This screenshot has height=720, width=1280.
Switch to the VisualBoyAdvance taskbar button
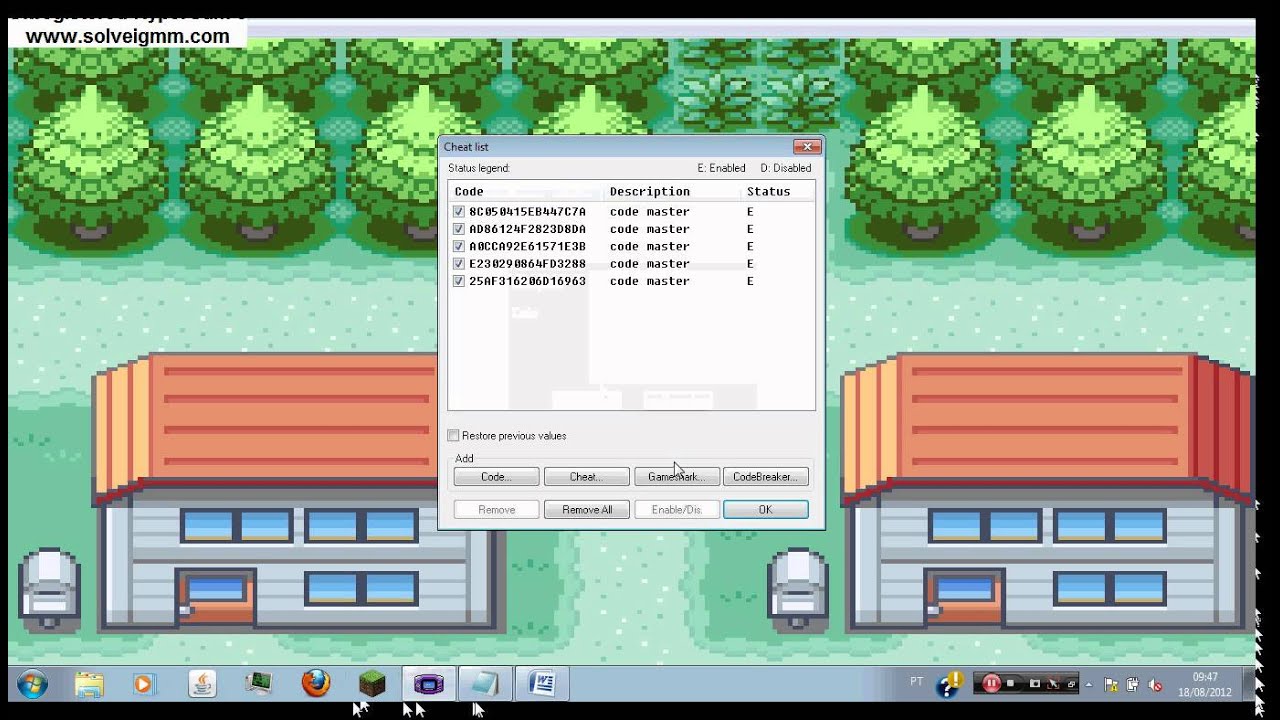[429, 684]
